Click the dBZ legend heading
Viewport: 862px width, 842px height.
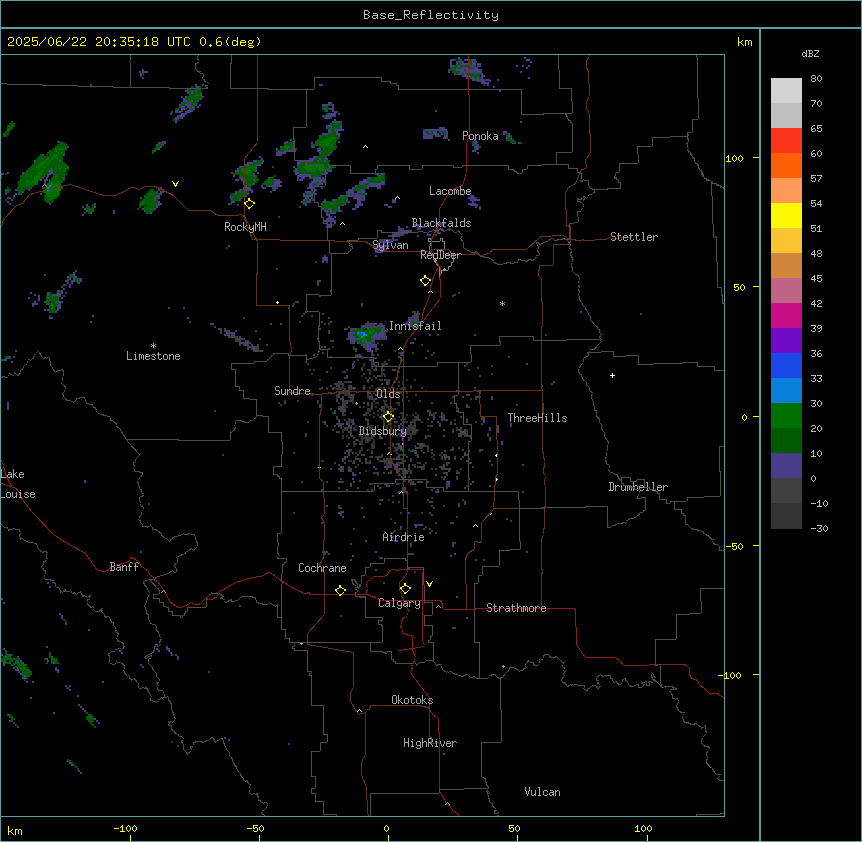pos(810,54)
